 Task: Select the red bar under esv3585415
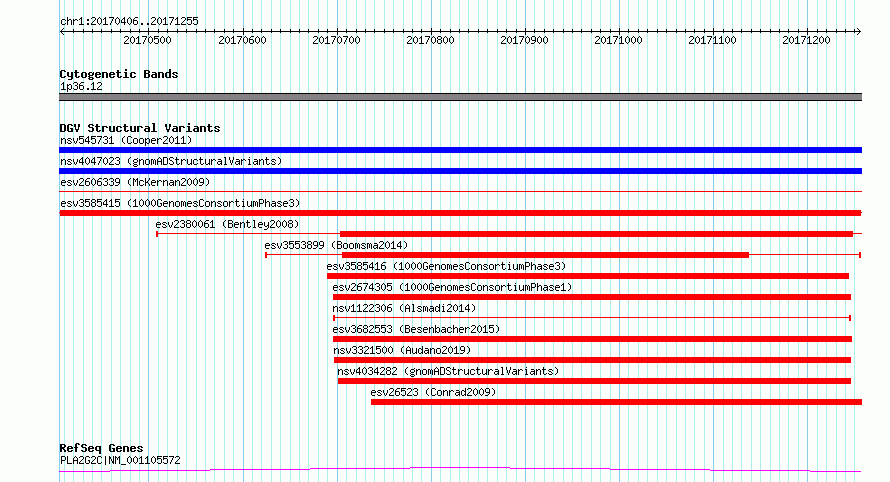[x=460, y=213]
